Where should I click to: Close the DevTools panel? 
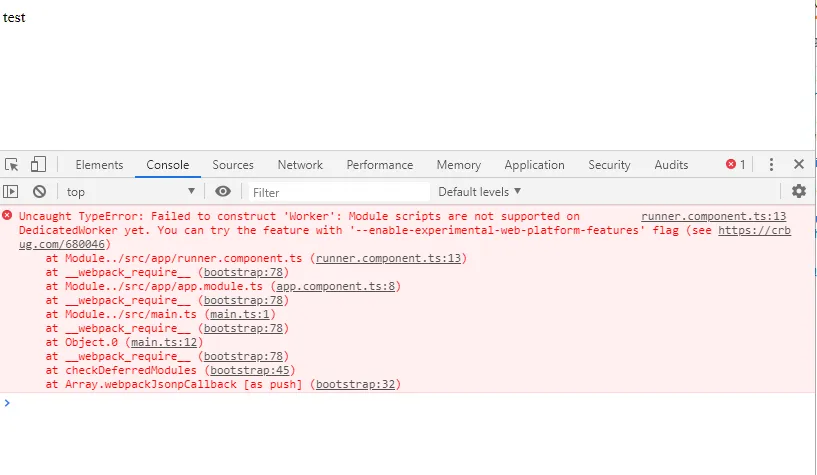(799, 165)
